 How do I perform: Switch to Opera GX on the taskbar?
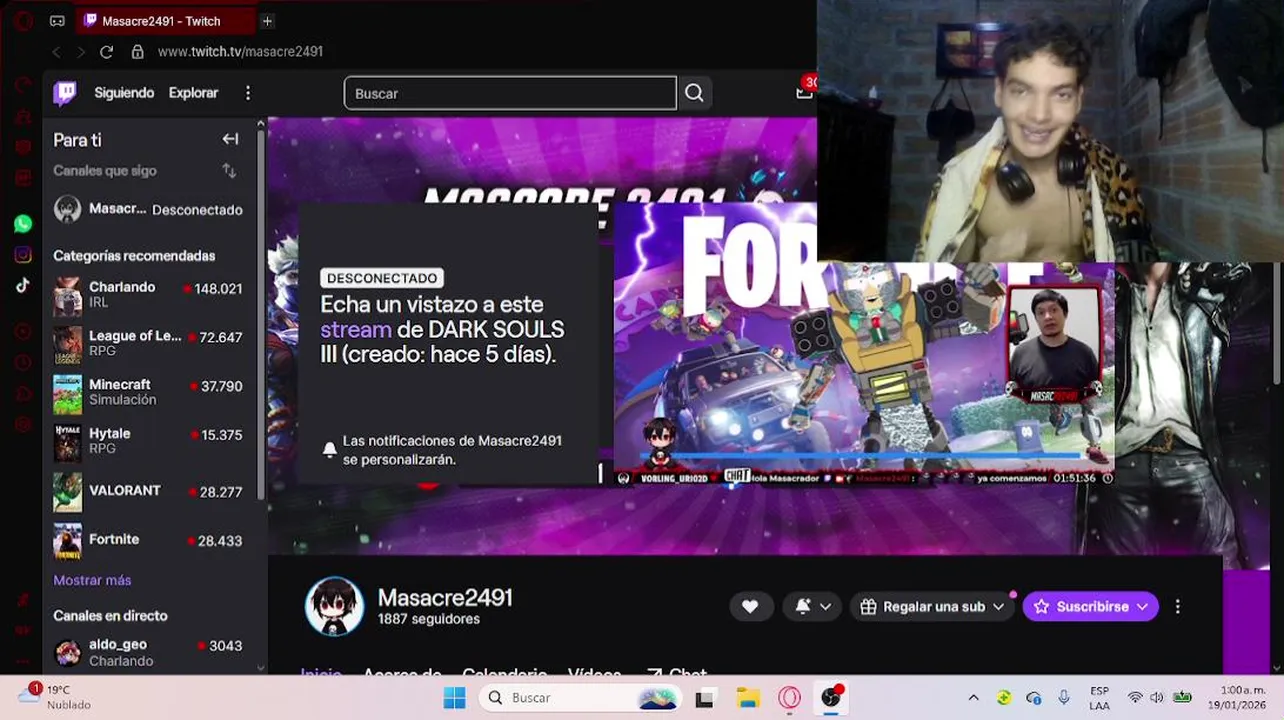pyautogui.click(x=789, y=698)
